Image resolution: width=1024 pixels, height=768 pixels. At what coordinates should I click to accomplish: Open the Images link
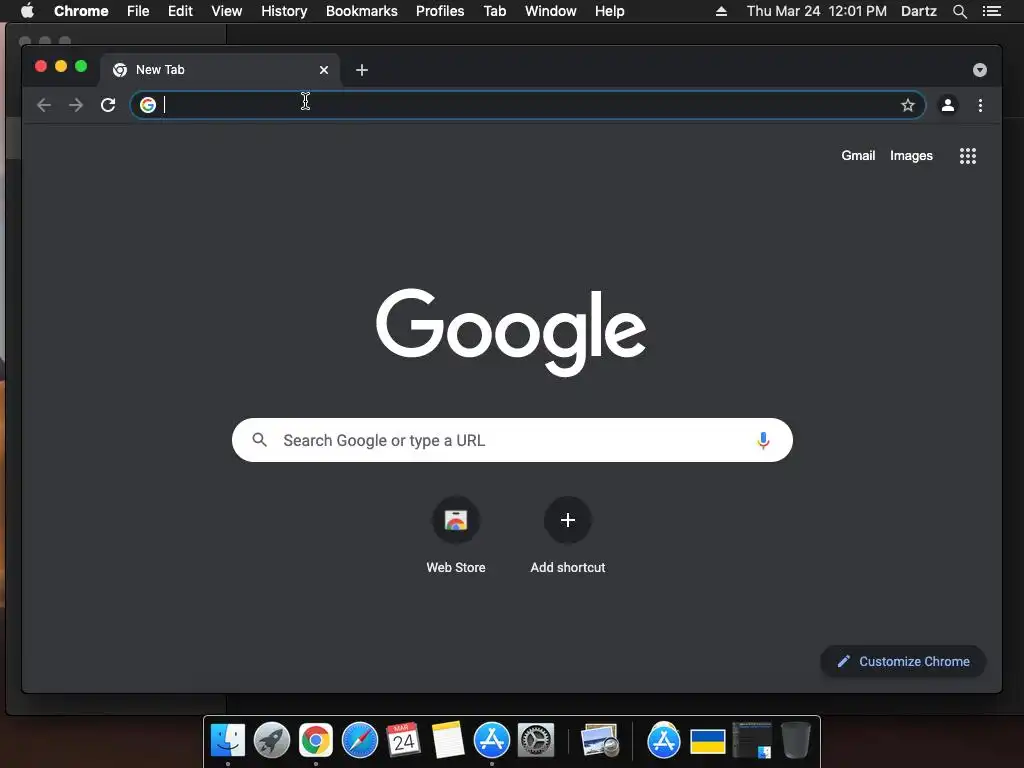pos(911,155)
